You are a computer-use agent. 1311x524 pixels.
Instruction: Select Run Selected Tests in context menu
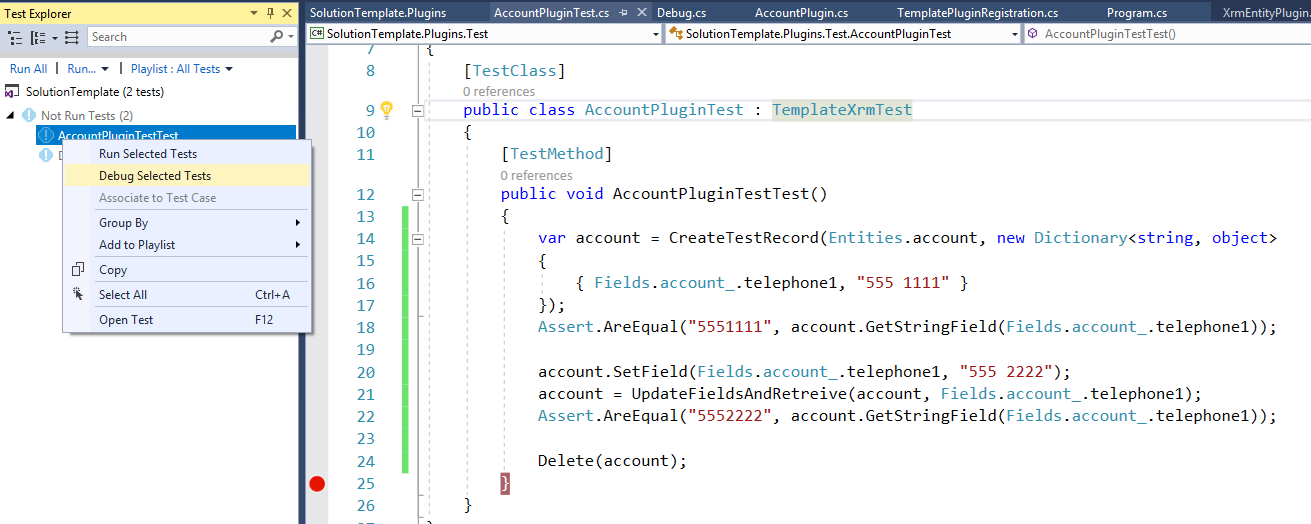pyautogui.click(x=148, y=154)
